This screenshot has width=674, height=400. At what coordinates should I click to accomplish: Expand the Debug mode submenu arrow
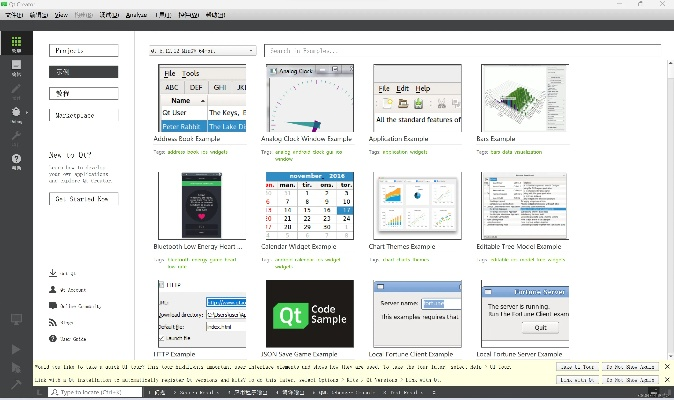(x=27, y=112)
